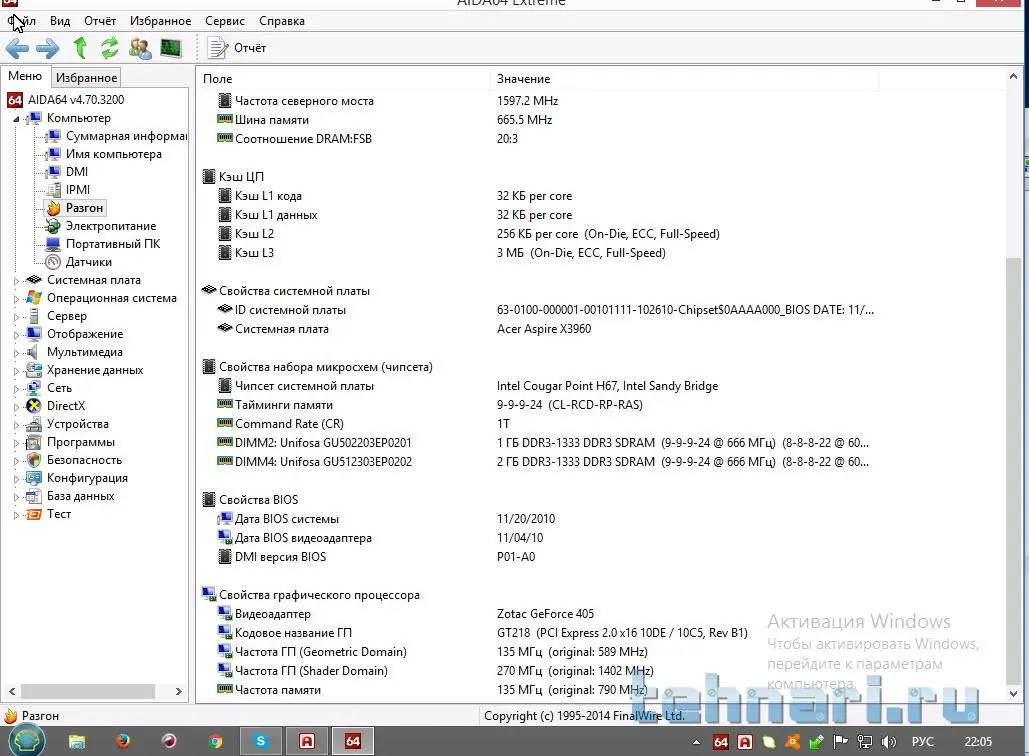
Task: Open the Сервис menu
Action: pos(225,21)
